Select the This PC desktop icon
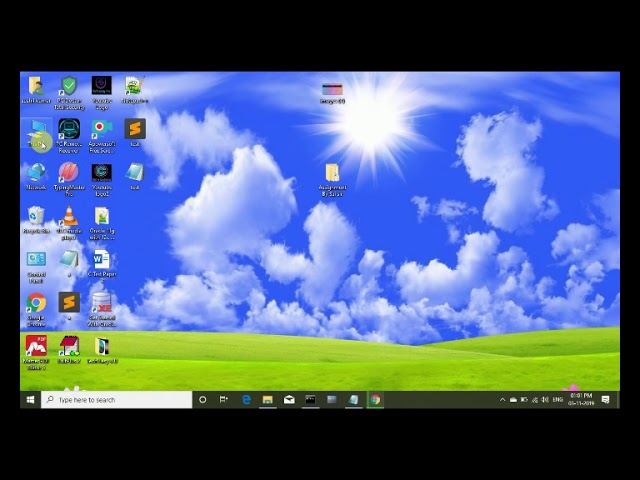Viewport: 640px width, 480px height. click(x=36, y=133)
